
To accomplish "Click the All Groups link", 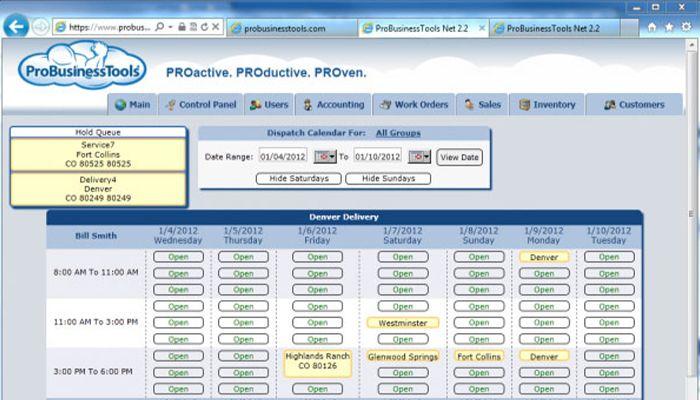I will click(x=398, y=133).
